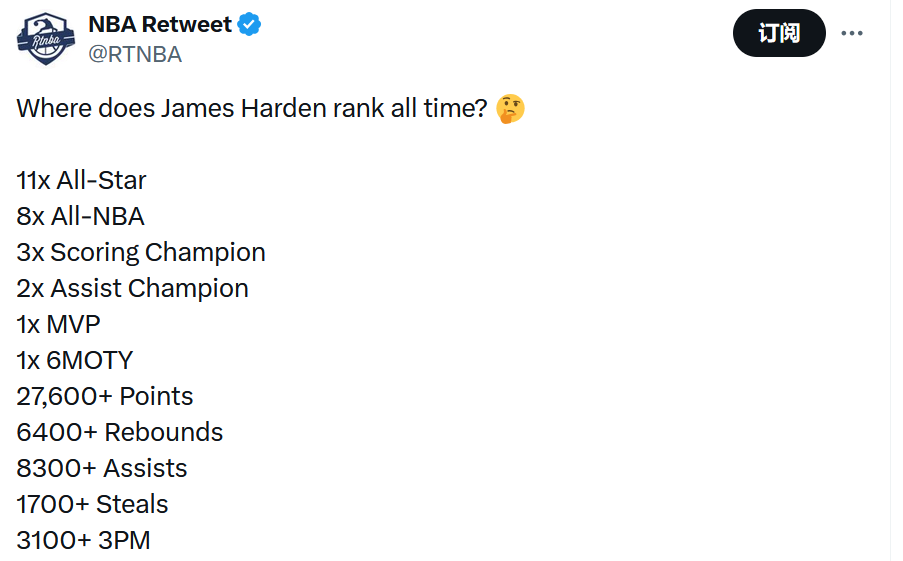Click the blue verified badge

tap(250, 25)
